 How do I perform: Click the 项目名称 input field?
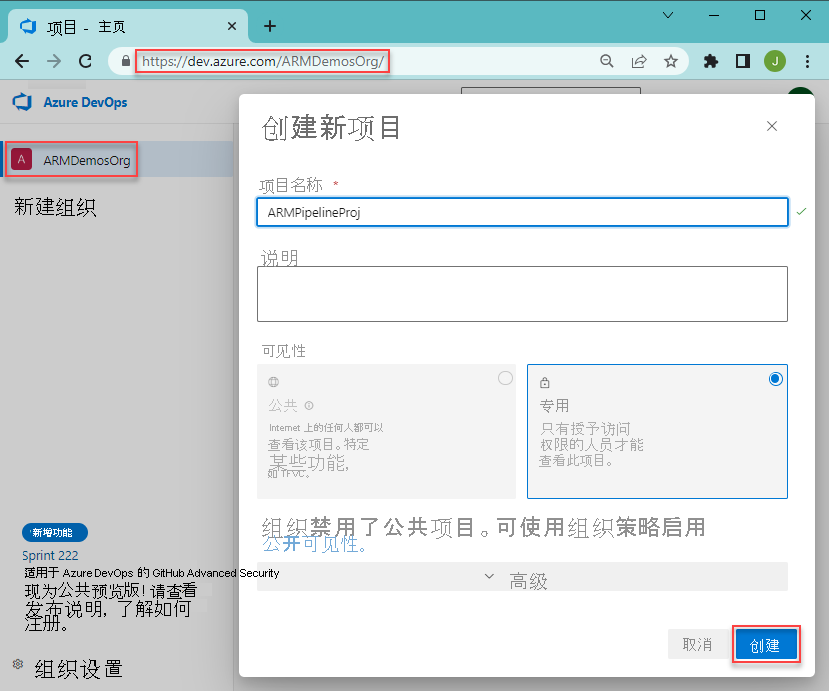coord(521,212)
